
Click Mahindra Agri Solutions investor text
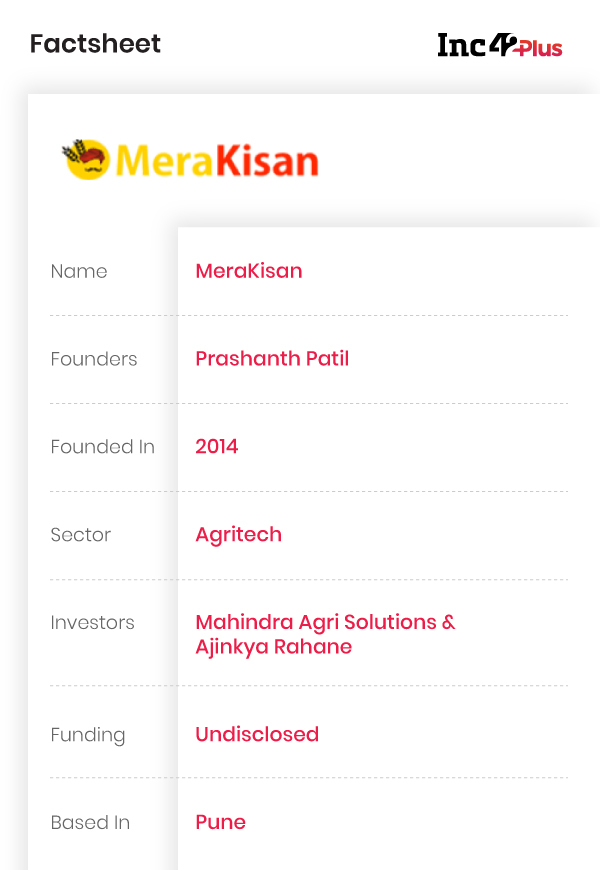click(x=316, y=622)
